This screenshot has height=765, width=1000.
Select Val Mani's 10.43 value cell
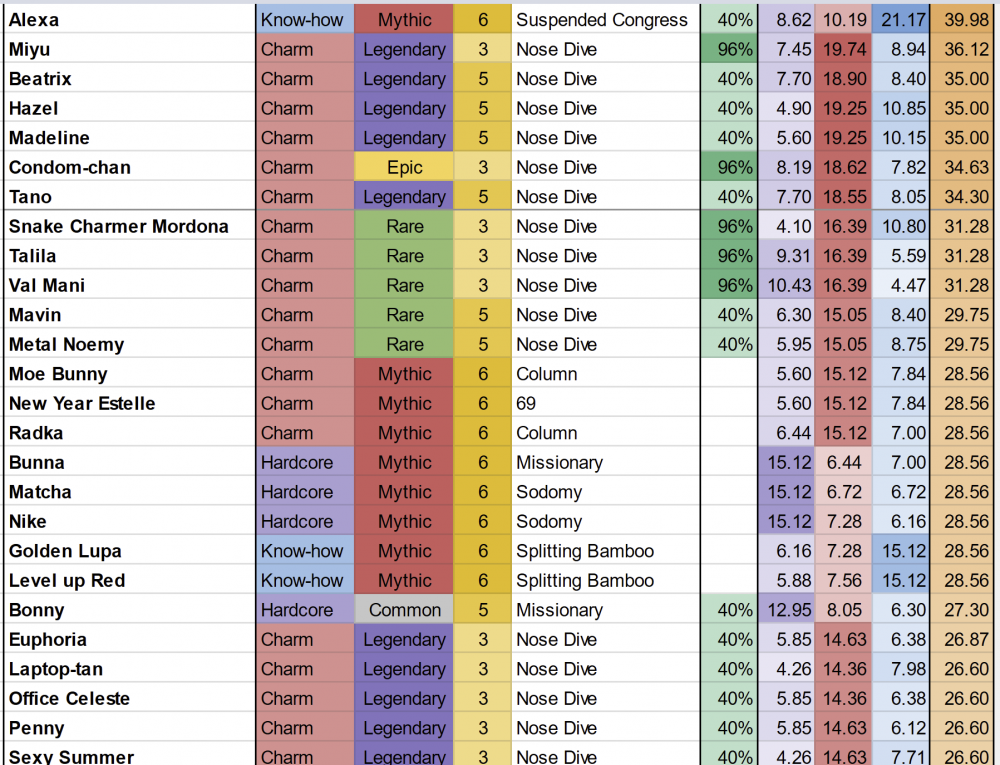[786, 286]
